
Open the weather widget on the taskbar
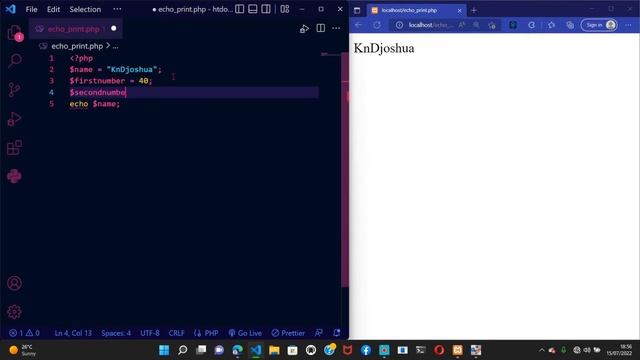[22, 350]
